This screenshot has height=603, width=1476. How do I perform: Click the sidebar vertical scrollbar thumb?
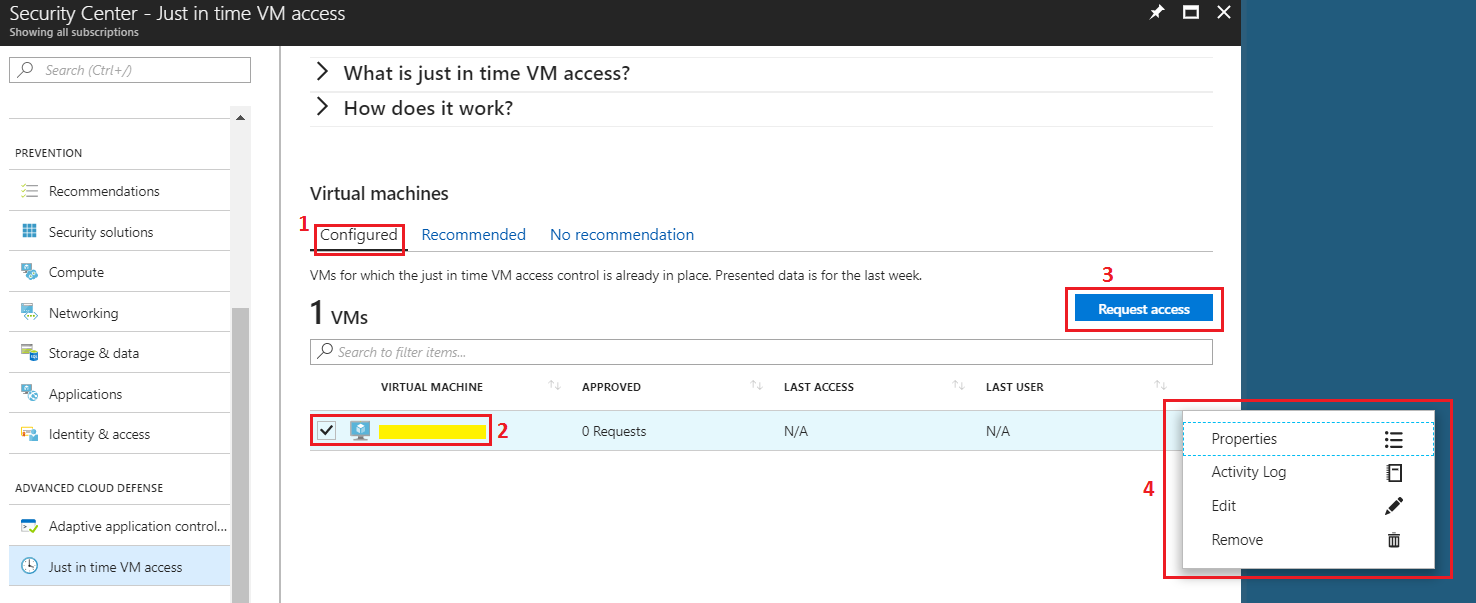(240, 455)
